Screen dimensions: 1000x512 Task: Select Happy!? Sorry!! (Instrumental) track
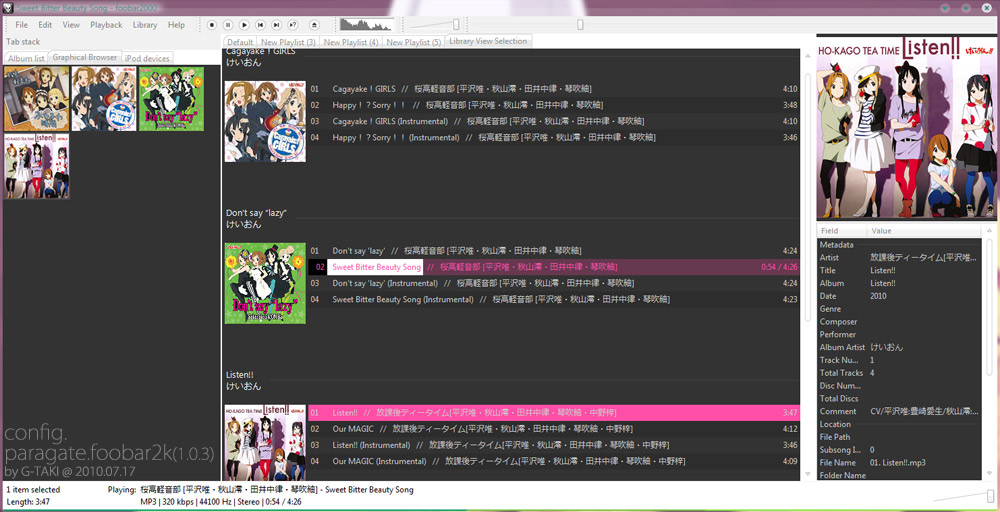coord(554,137)
